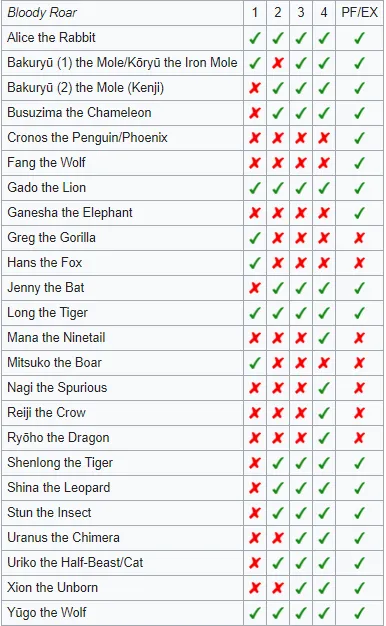Viewport: 386px width, 626px height.
Task: Select the Gado the Lion row label
Action: pos(46,188)
